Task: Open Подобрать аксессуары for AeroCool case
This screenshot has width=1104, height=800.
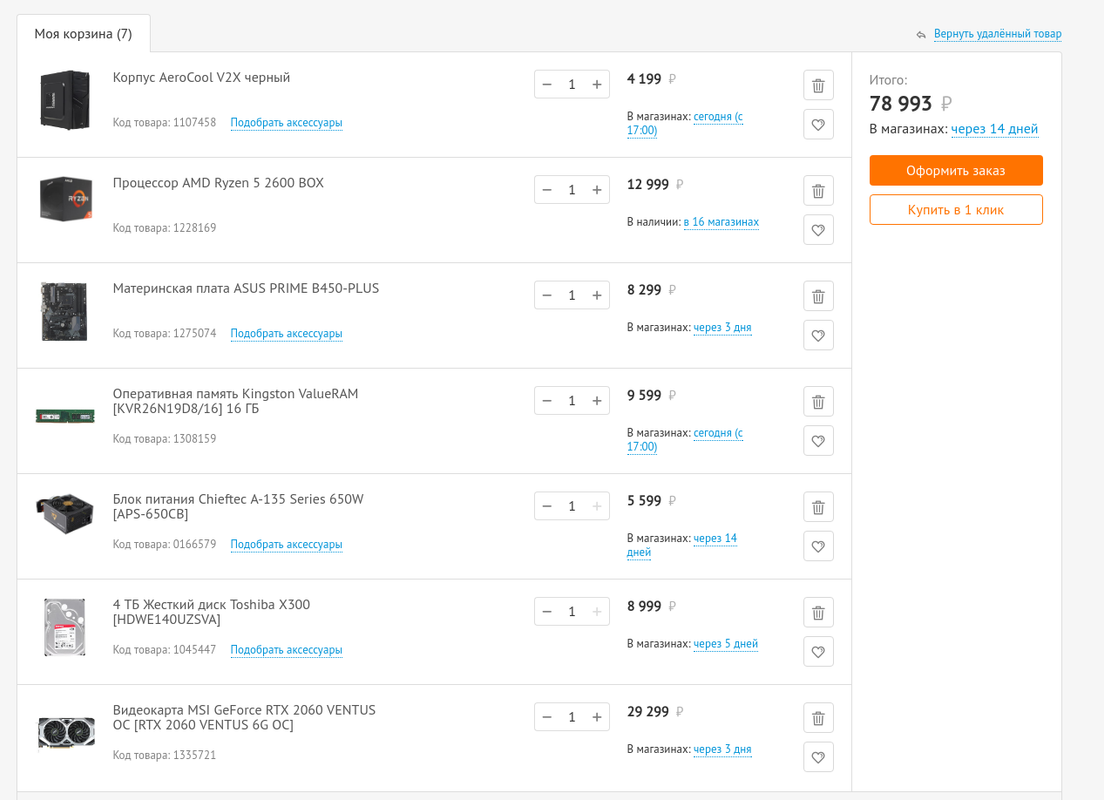Action: 287,123
